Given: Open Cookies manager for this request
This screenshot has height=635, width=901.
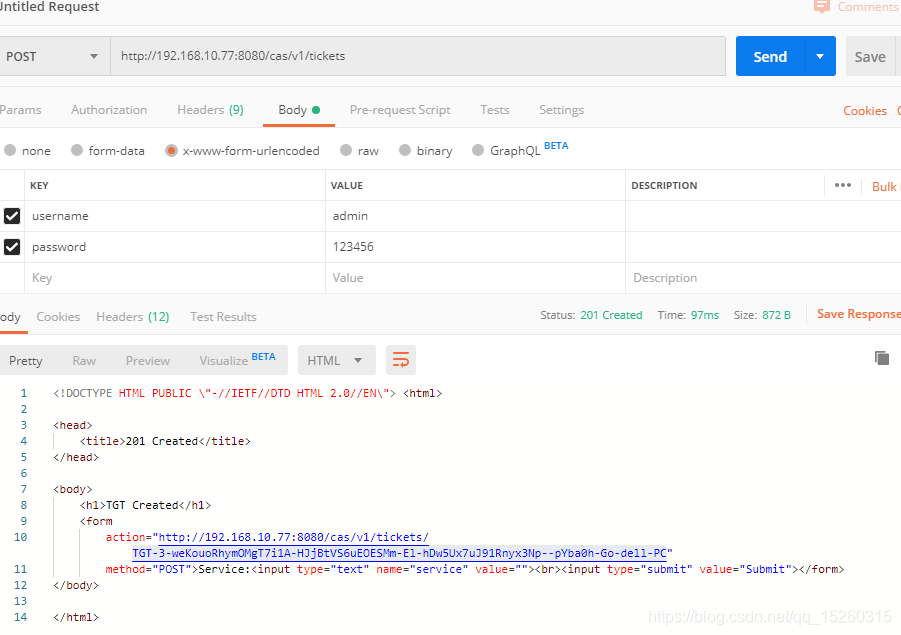Looking at the screenshot, I should (864, 110).
